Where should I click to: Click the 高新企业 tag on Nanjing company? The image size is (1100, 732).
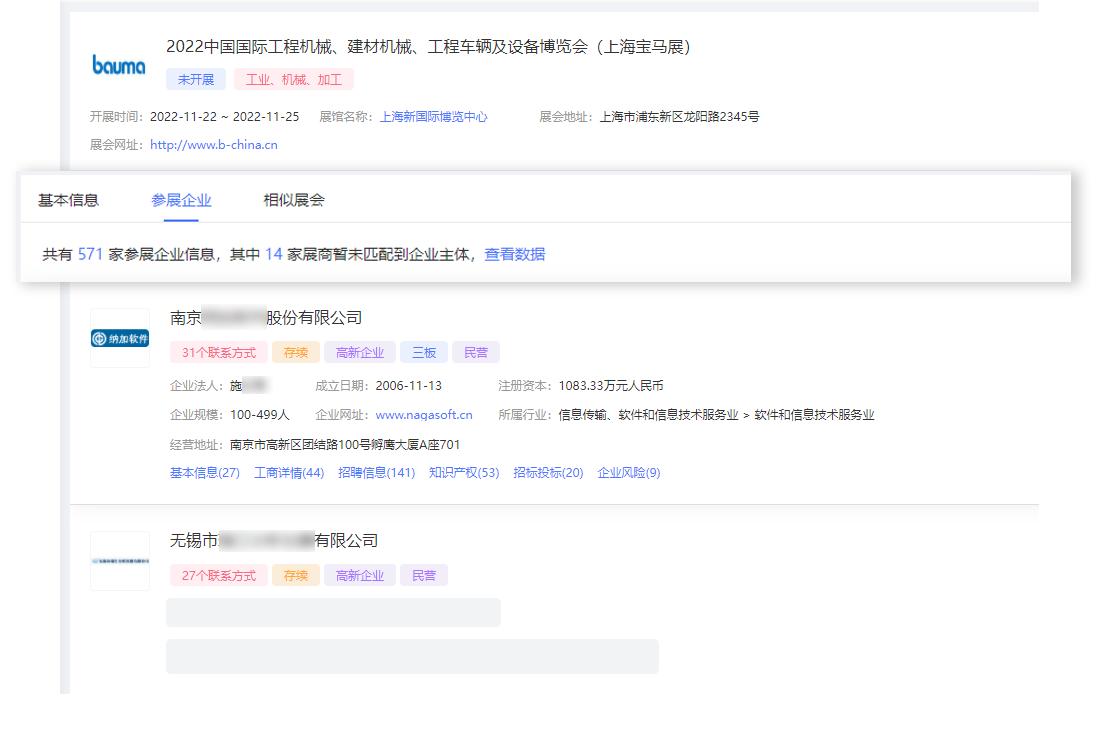[360, 352]
